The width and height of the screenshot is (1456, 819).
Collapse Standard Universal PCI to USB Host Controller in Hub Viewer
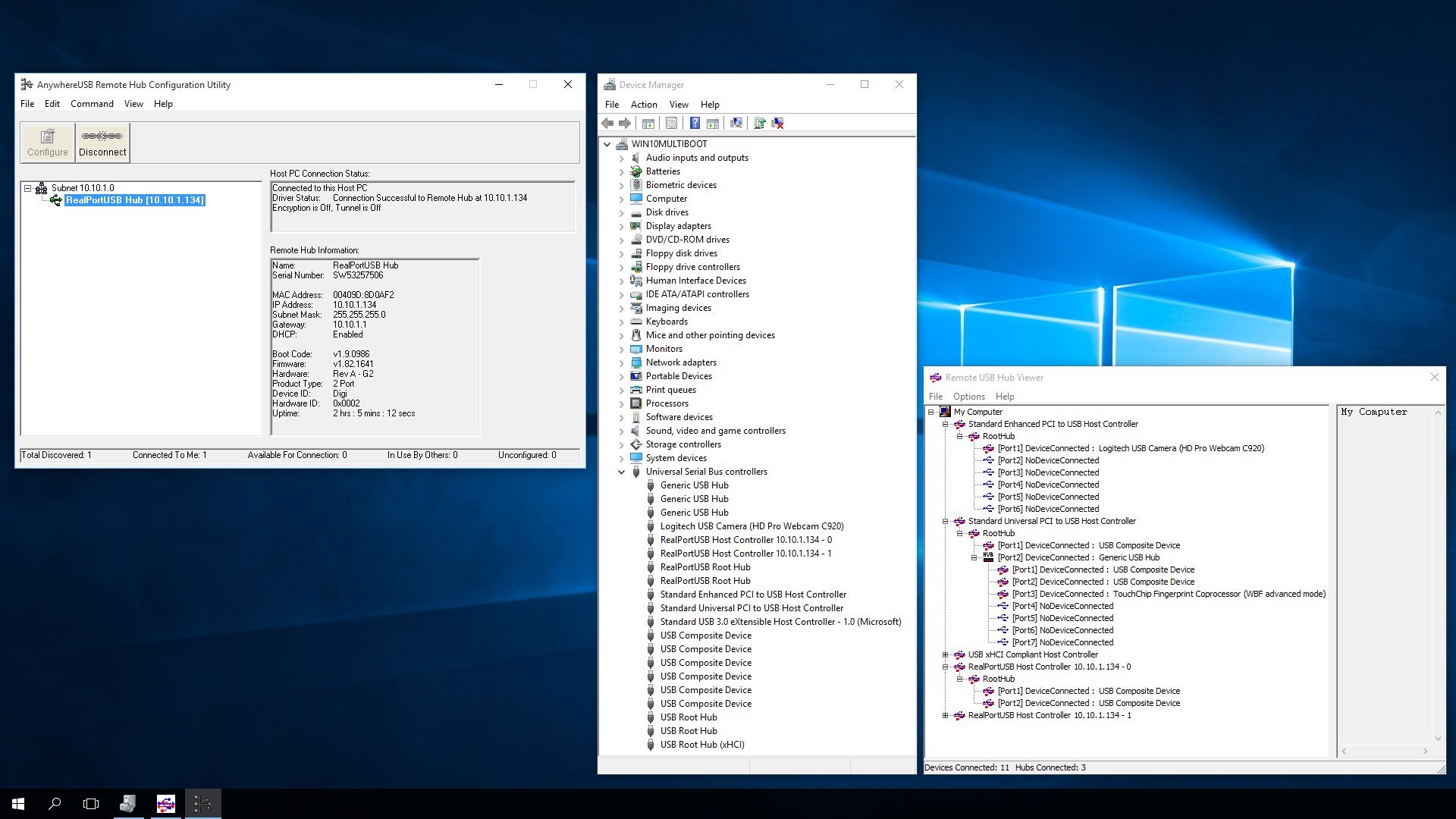point(945,521)
